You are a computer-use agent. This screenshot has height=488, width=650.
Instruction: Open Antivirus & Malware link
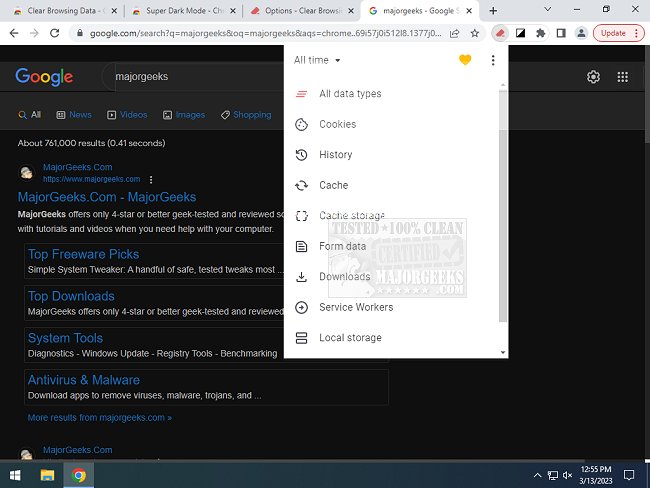coord(84,380)
